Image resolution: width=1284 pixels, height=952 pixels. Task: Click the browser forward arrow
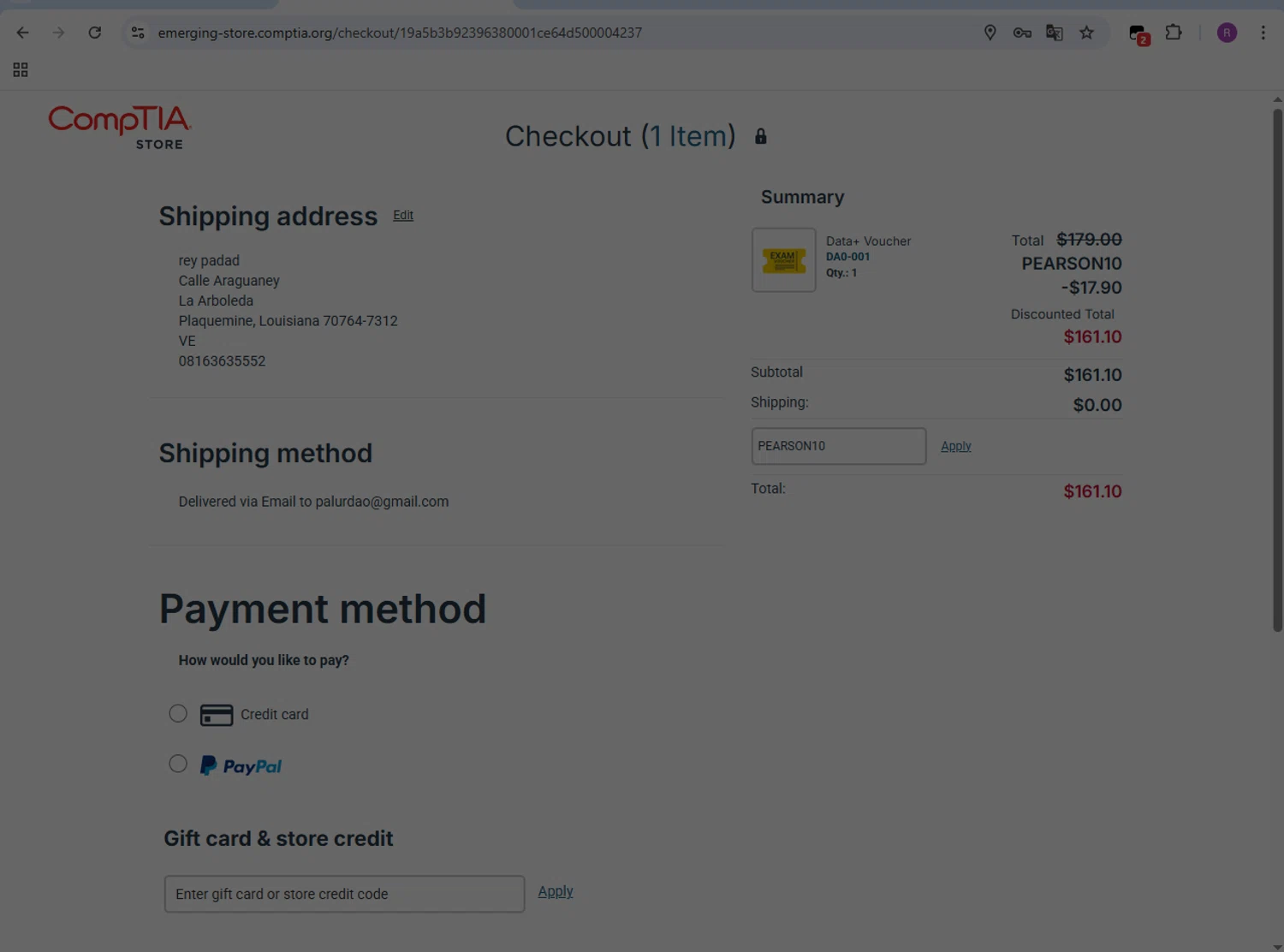(58, 33)
